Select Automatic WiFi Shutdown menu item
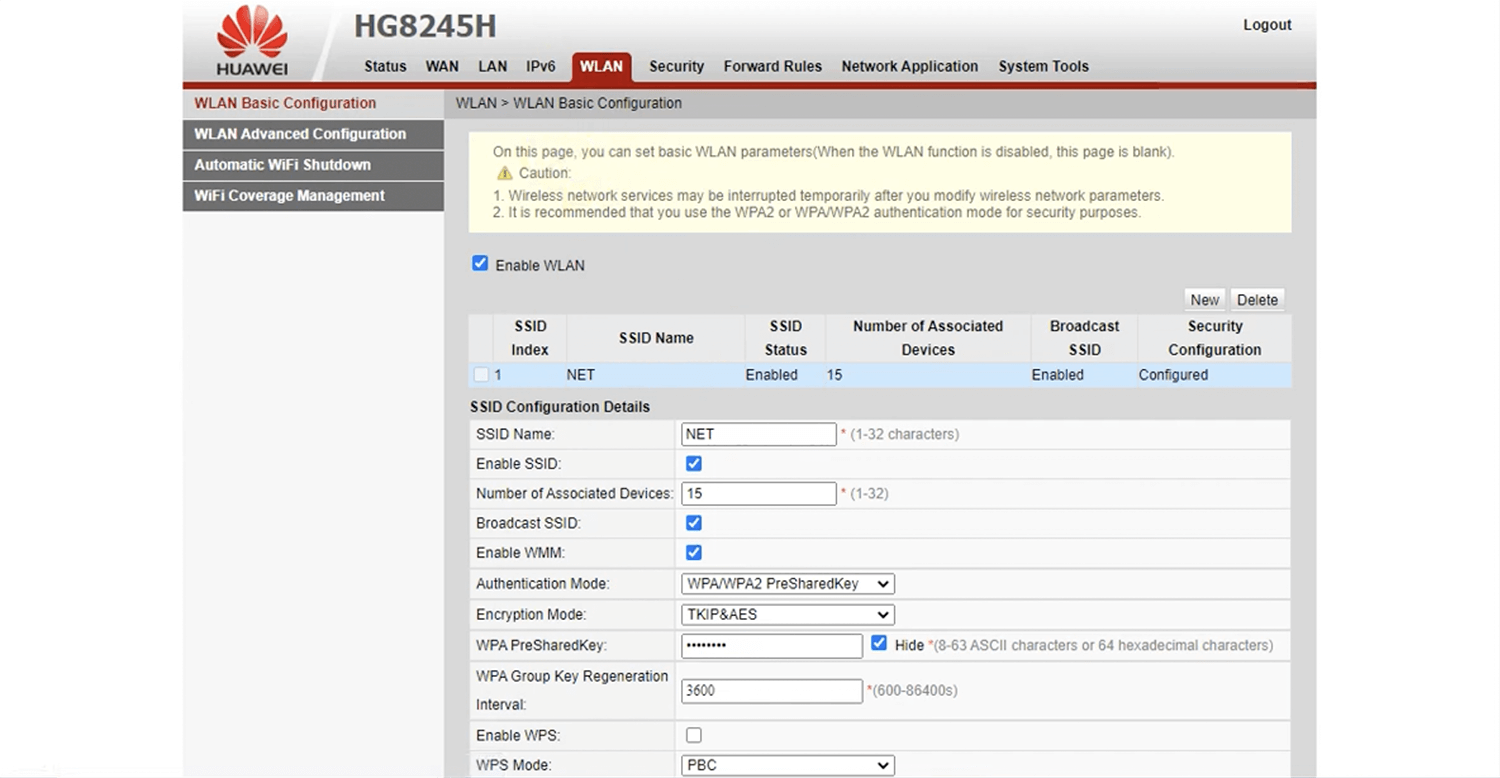Image resolution: width=1500 pixels, height=778 pixels. click(282, 165)
